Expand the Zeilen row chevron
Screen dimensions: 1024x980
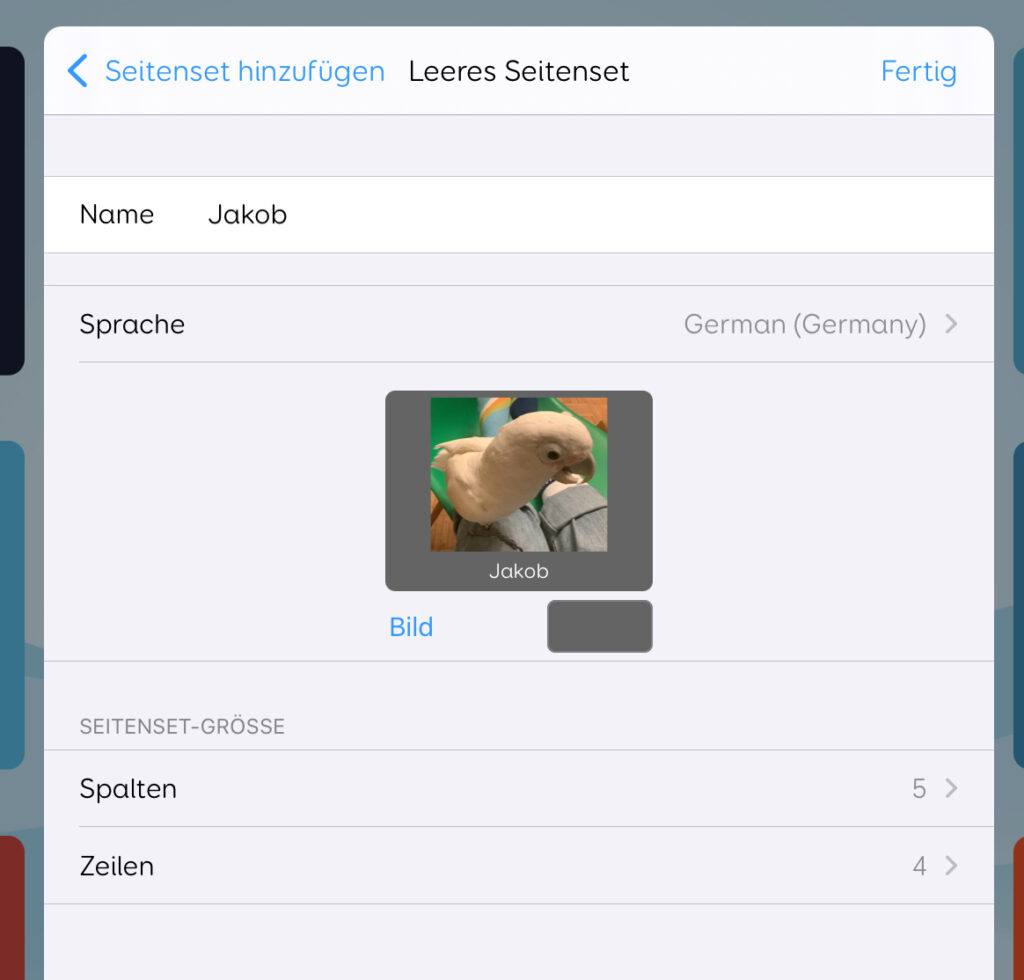point(952,866)
